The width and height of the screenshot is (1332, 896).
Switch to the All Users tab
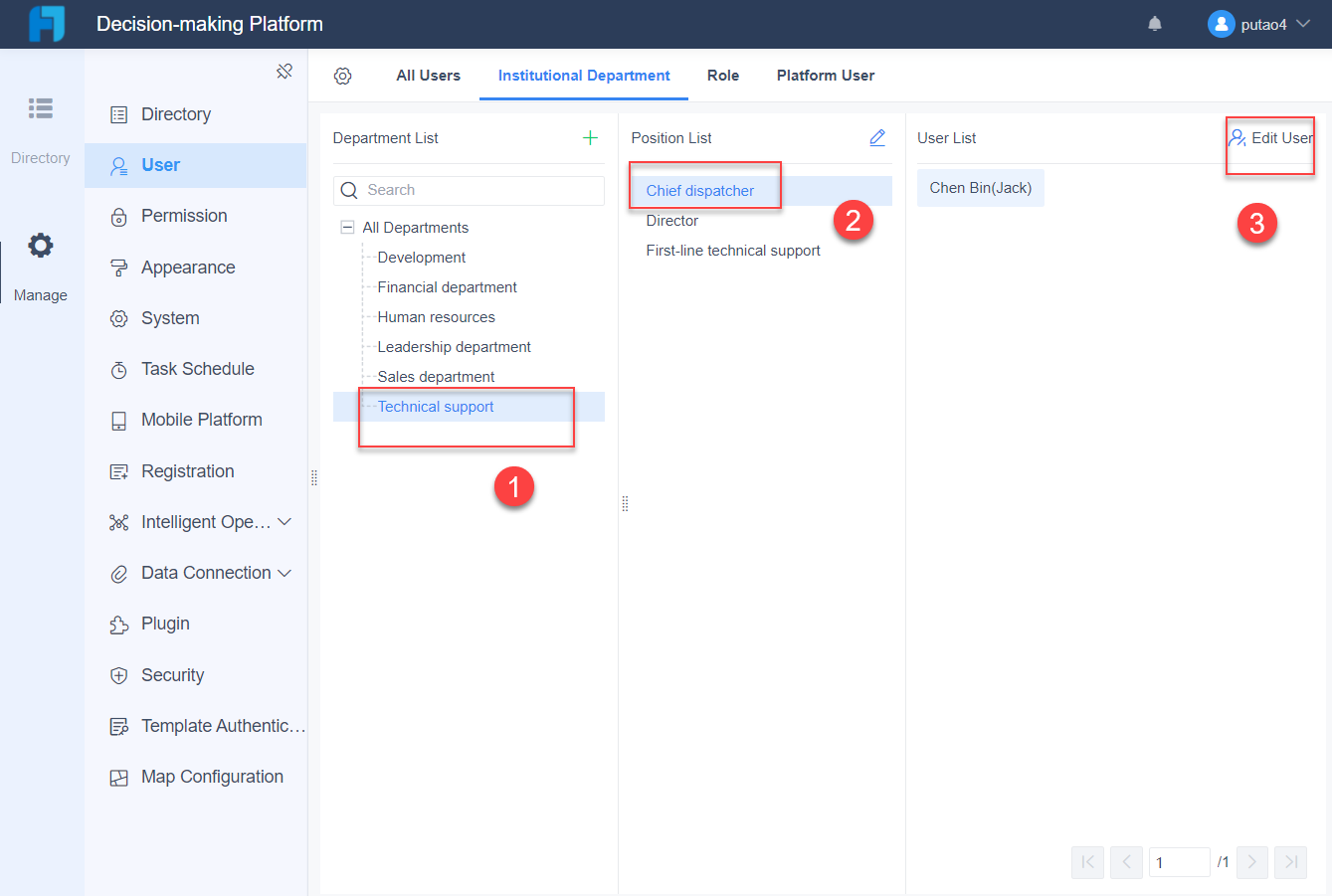428,76
